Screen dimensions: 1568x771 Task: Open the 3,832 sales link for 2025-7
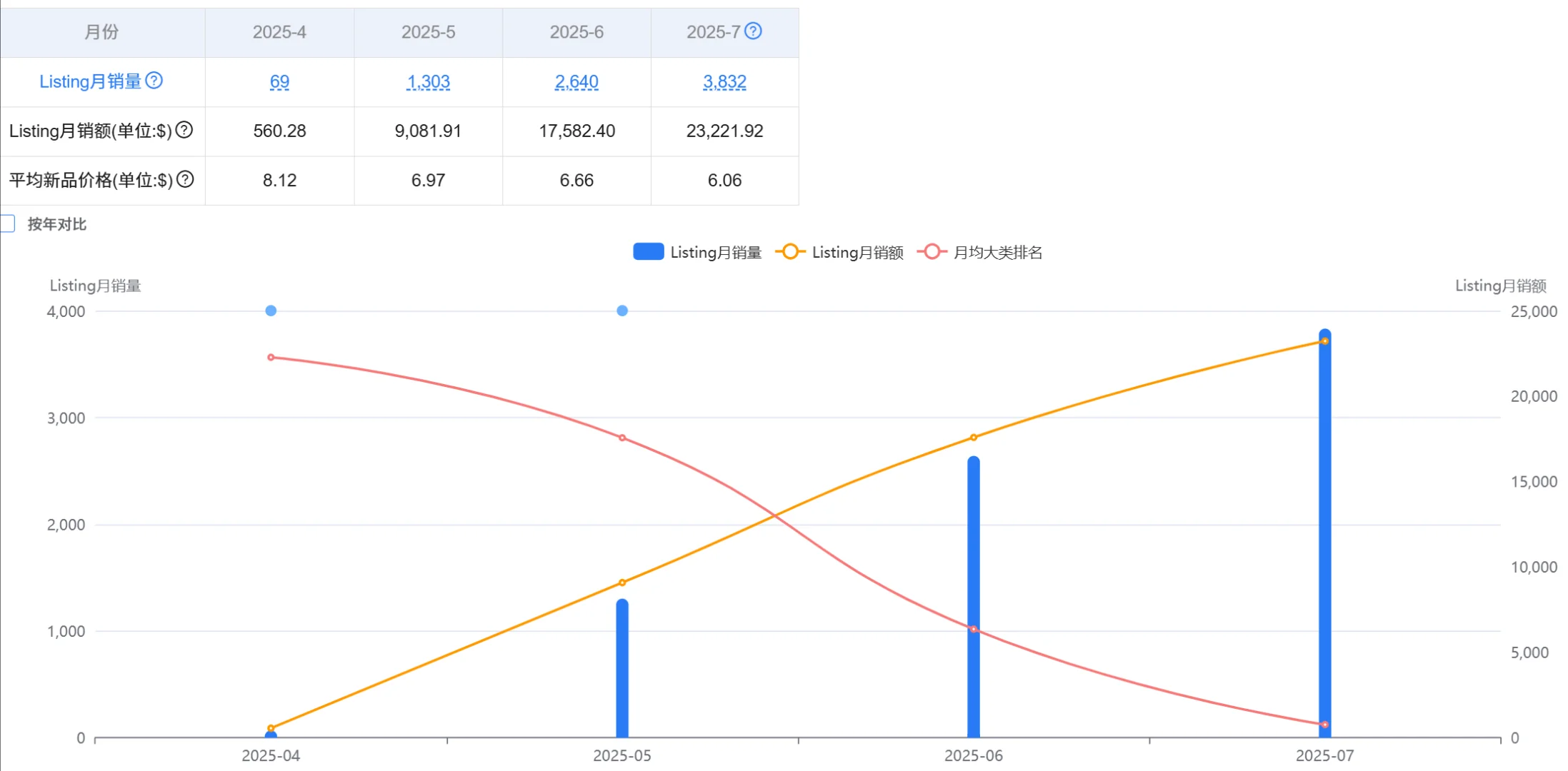click(724, 81)
